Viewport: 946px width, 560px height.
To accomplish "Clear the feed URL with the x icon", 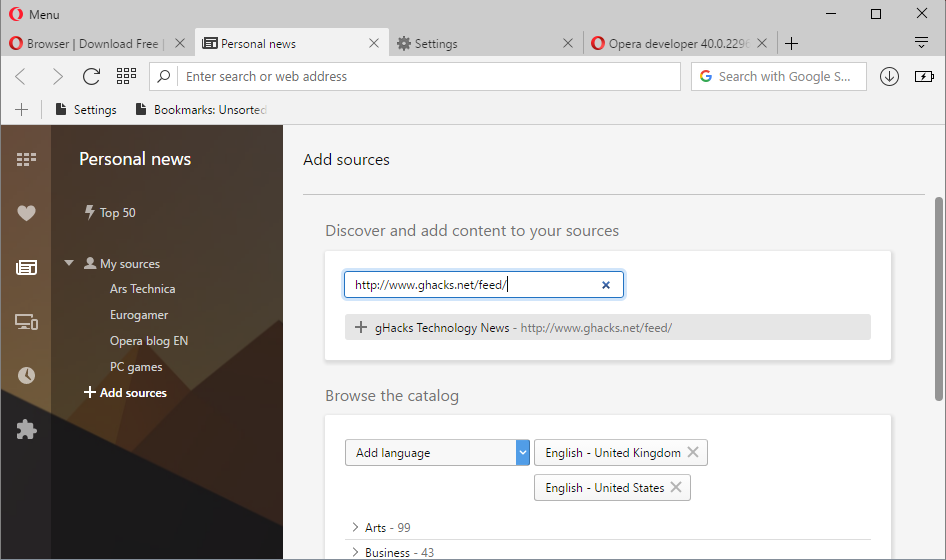I will [x=606, y=285].
